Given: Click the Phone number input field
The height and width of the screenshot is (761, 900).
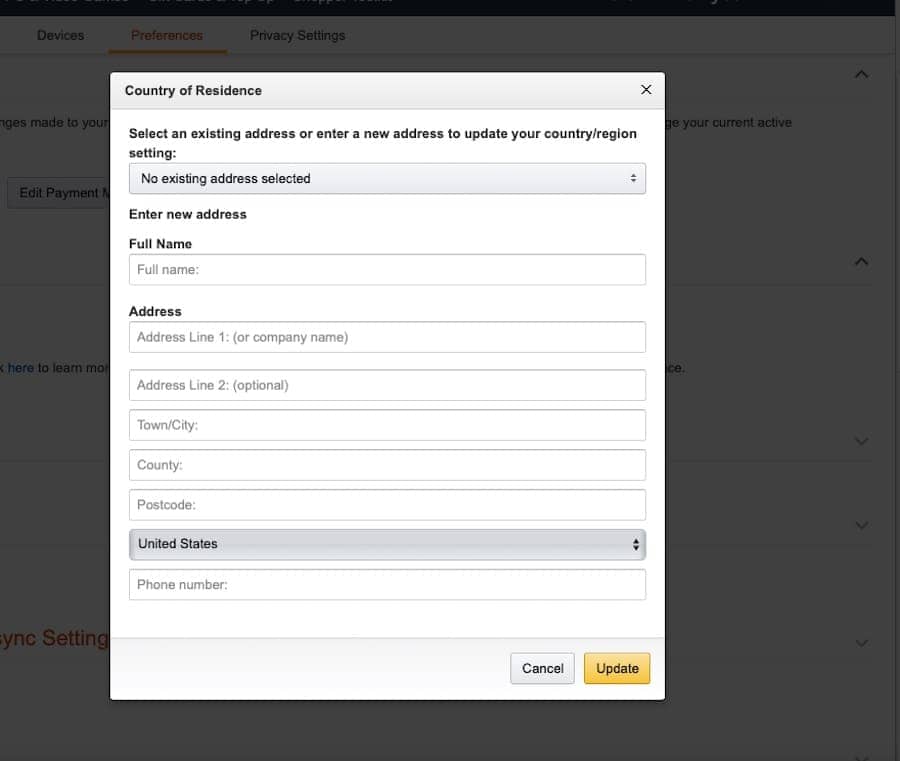Looking at the screenshot, I should click(x=387, y=584).
